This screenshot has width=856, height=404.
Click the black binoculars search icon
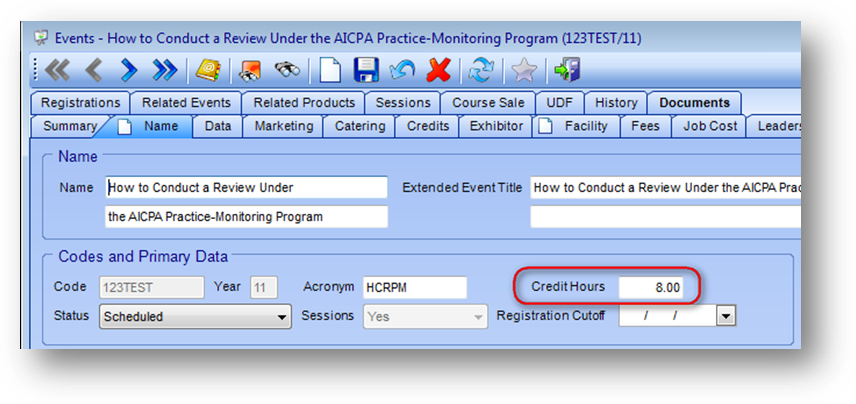coord(287,70)
